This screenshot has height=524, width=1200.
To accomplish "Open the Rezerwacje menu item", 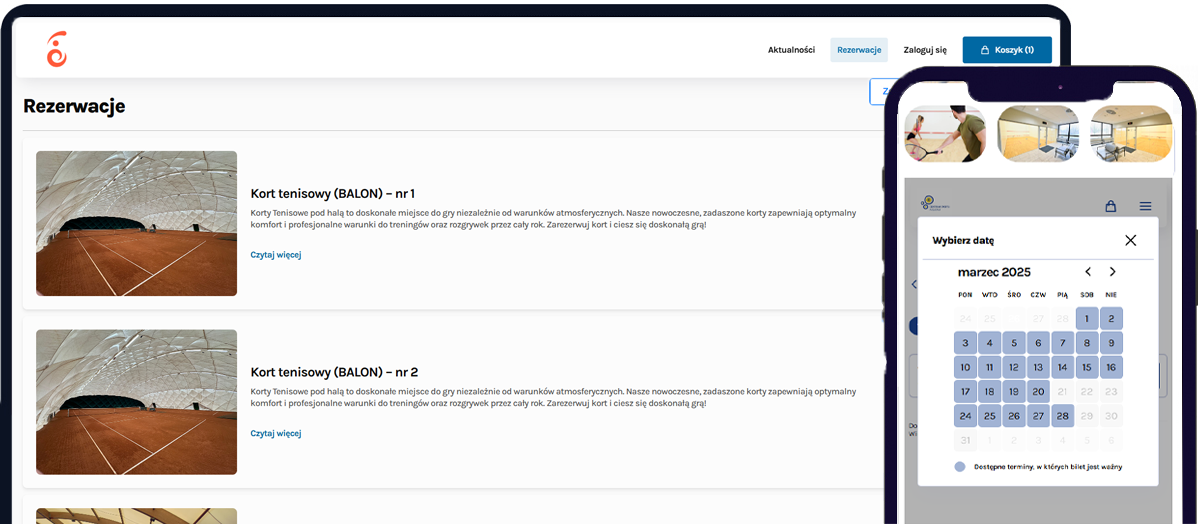I will coord(859,50).
